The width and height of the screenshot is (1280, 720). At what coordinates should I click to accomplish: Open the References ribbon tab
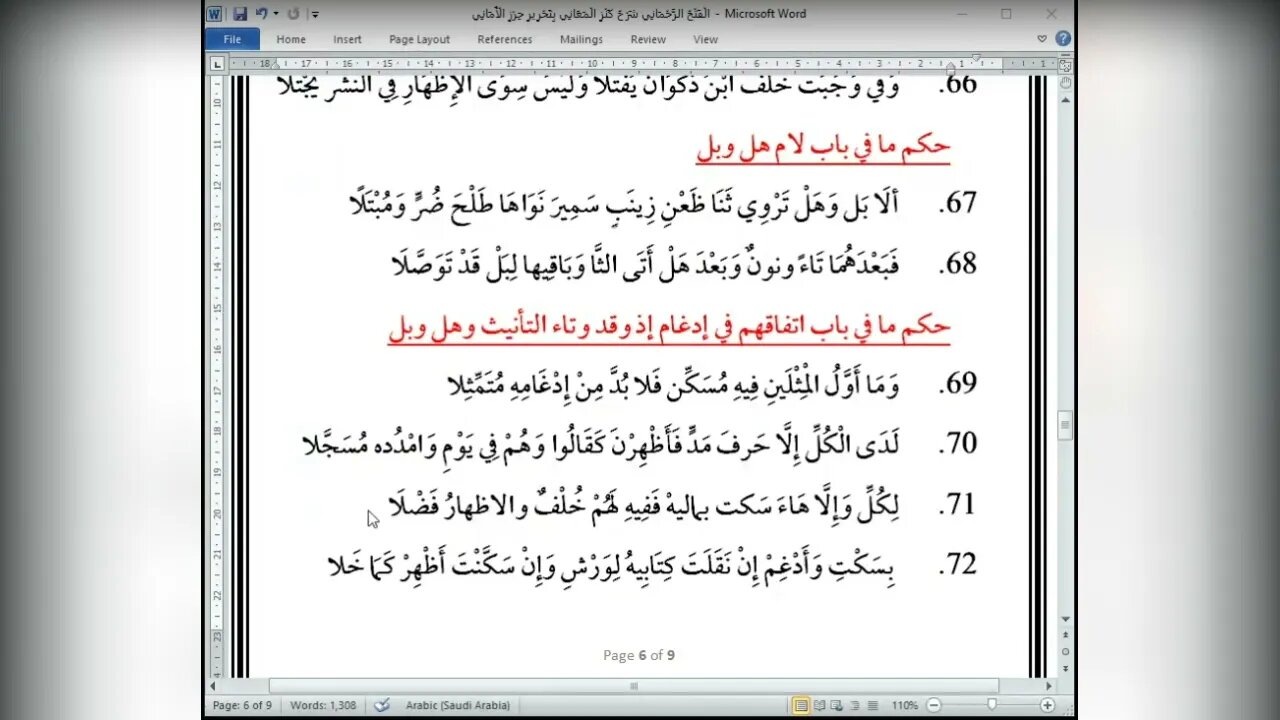[x=504, y=39]
